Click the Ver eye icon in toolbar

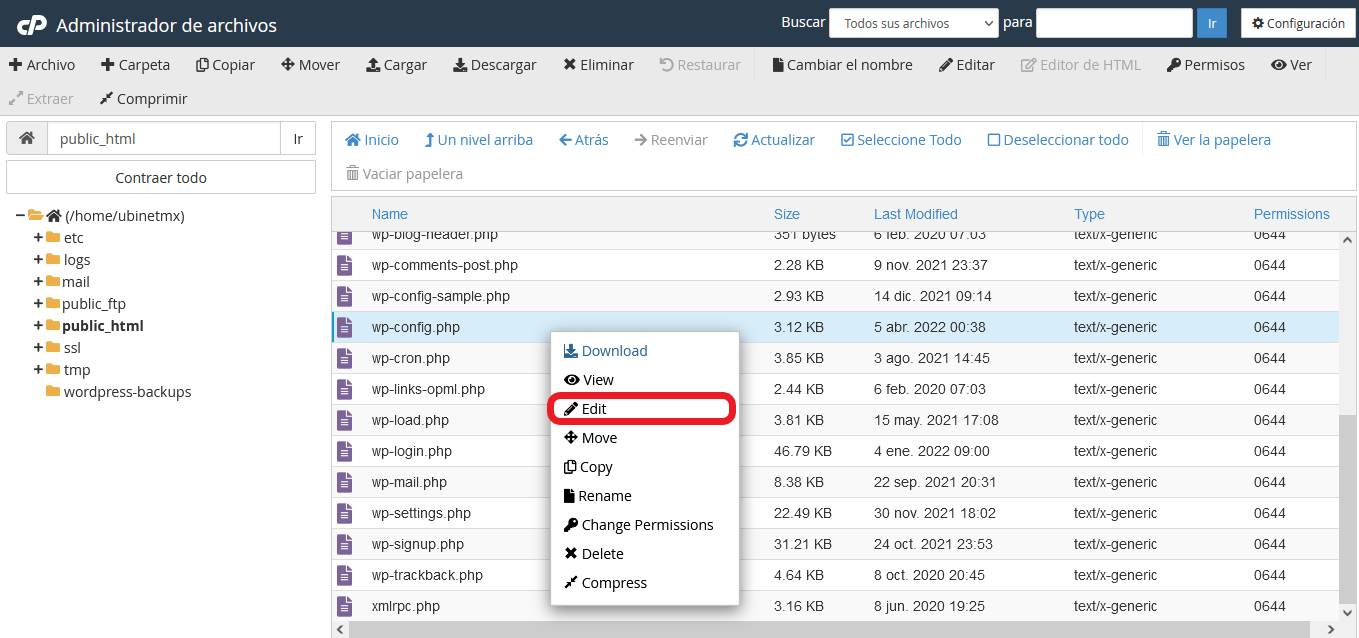[x=1278, y=65]
